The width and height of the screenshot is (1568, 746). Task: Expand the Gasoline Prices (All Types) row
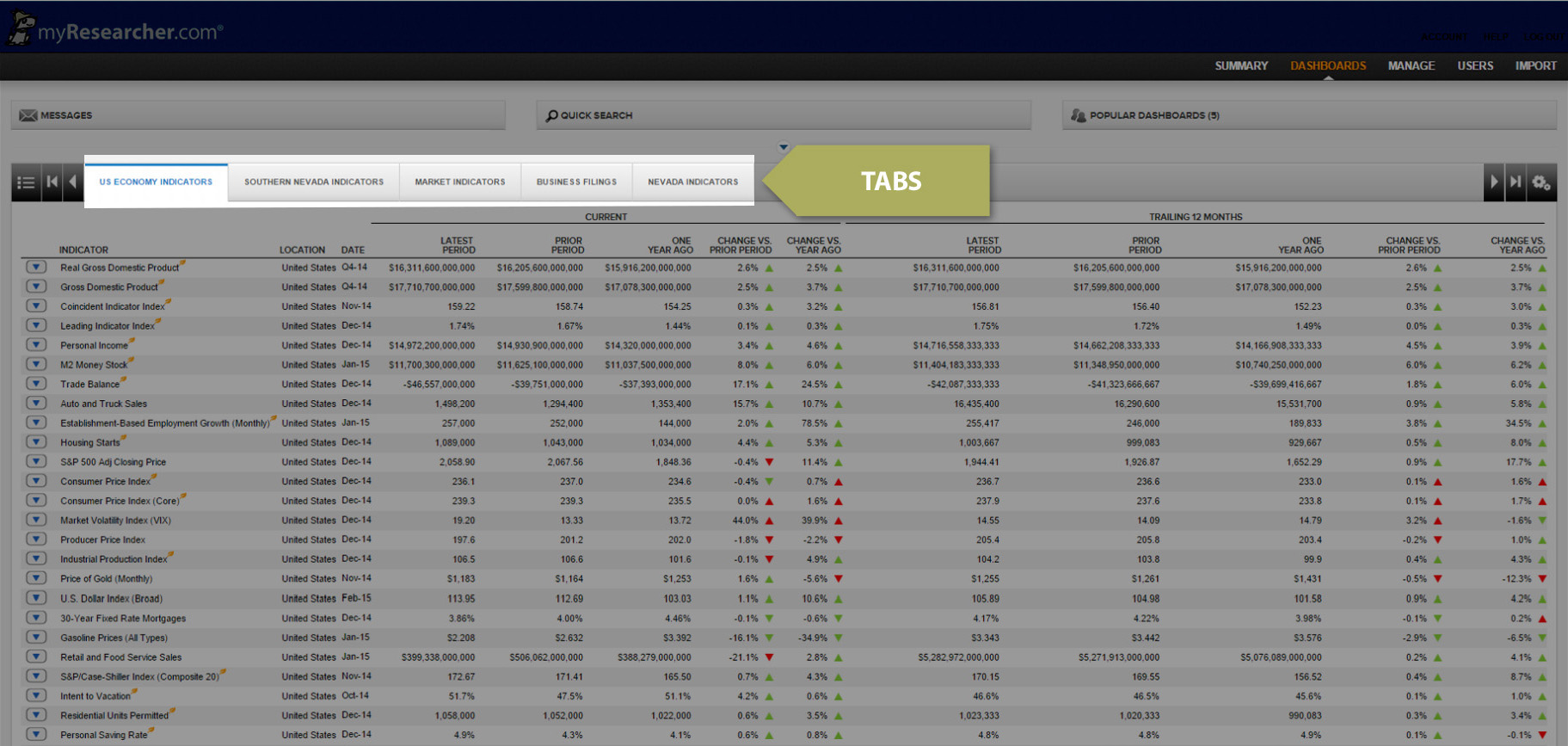click(x=36, y=638)
